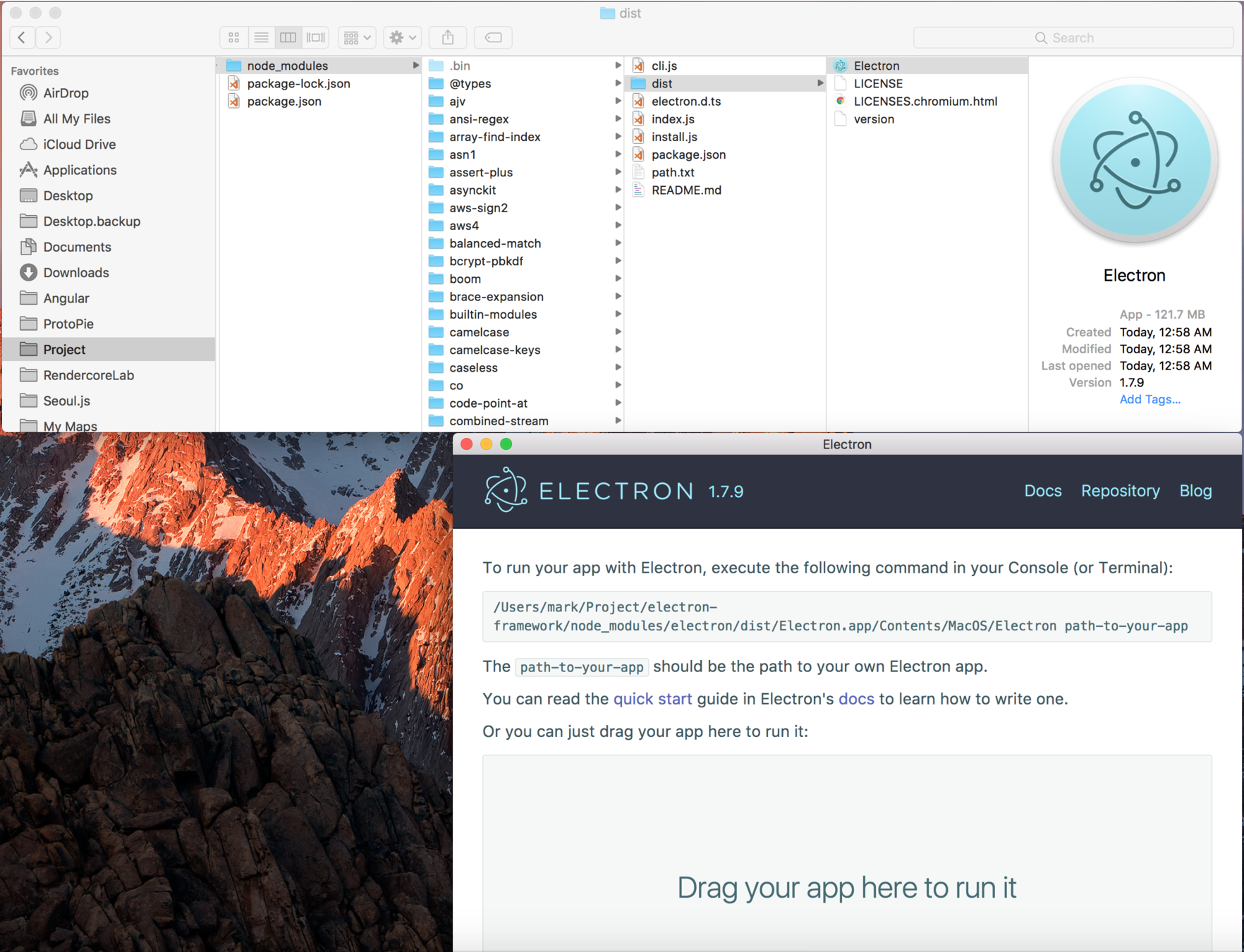Select the brace-expansion folder

click(523, 297)
